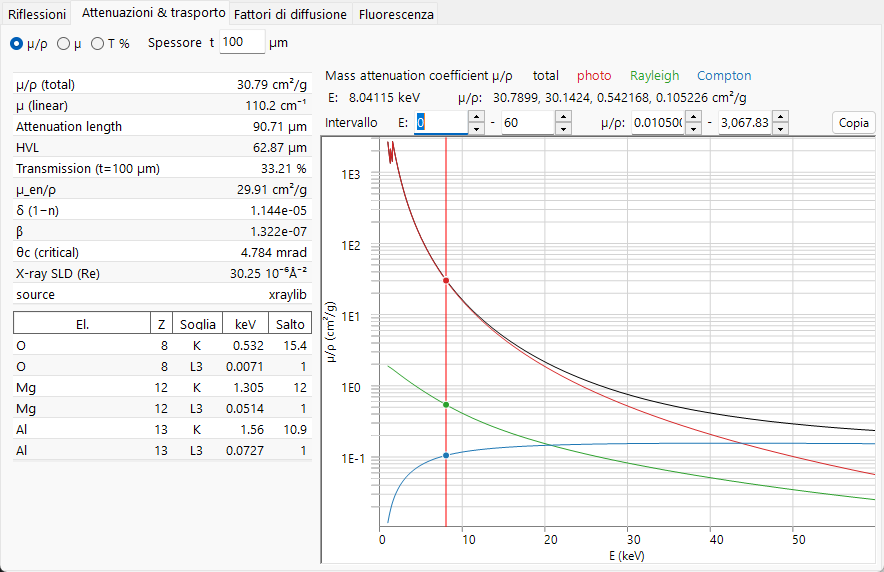Click the red photo marker on the plot
Viewport: 884px width, 572px height.
point(446,281)
